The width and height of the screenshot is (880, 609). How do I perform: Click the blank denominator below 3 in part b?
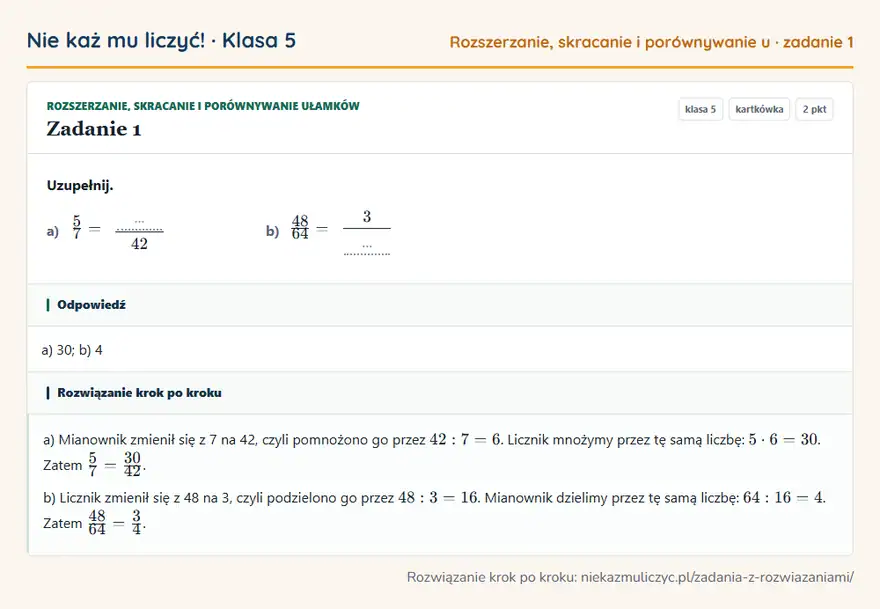[x=367, y=248]
